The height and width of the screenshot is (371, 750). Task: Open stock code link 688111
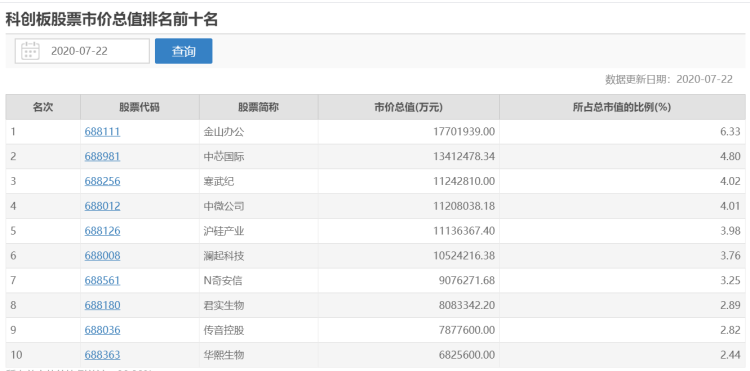pyautogui.click(x=102, y=131)
